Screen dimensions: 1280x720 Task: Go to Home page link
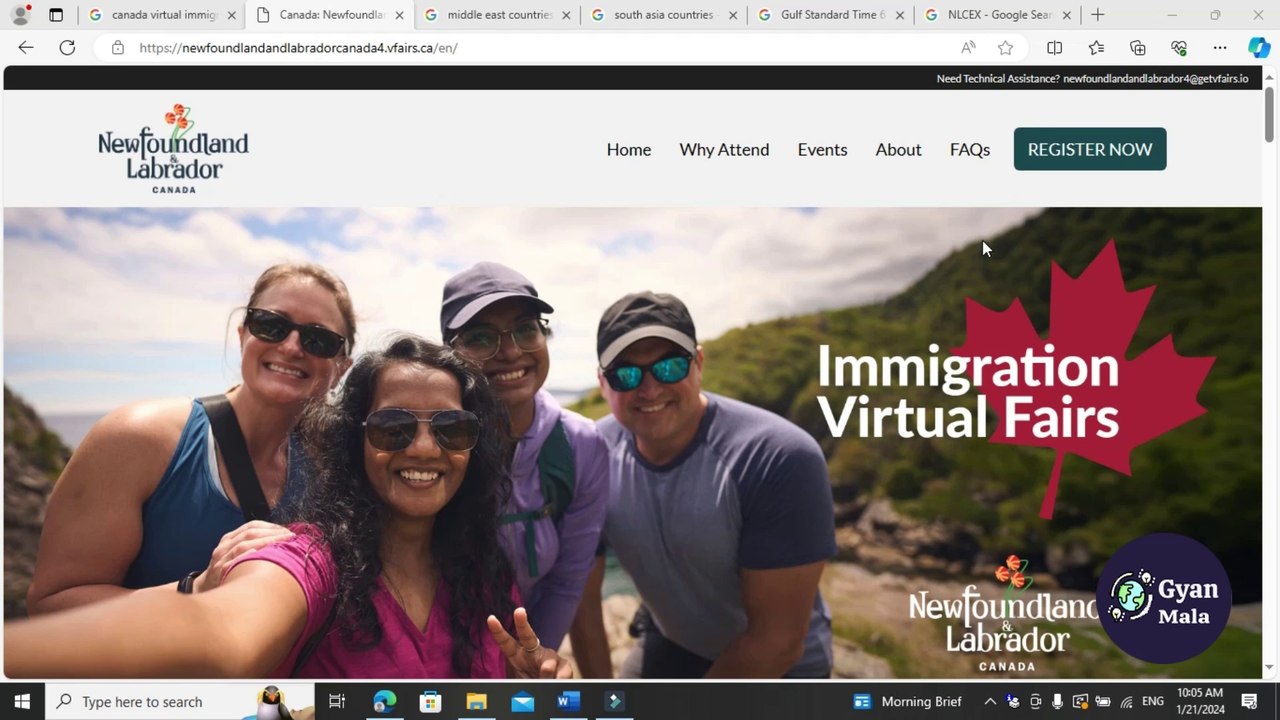pyautogui.click(x=629, y=149)
